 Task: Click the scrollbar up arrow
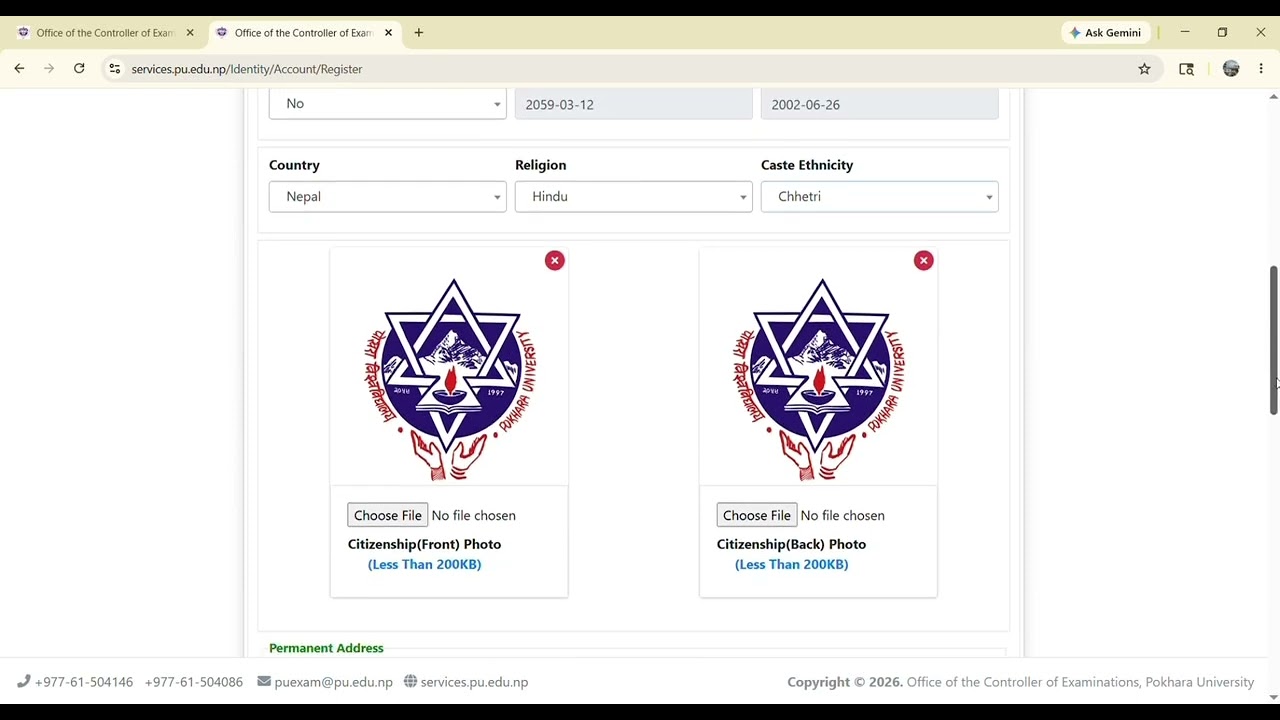tap(1273, 97)
